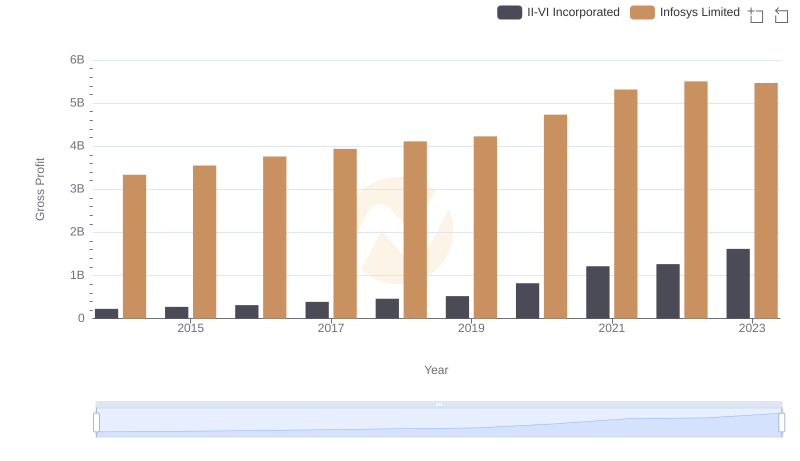
Task: Select the Infosys Limited bar for 2015
Action: click(205, 241)
